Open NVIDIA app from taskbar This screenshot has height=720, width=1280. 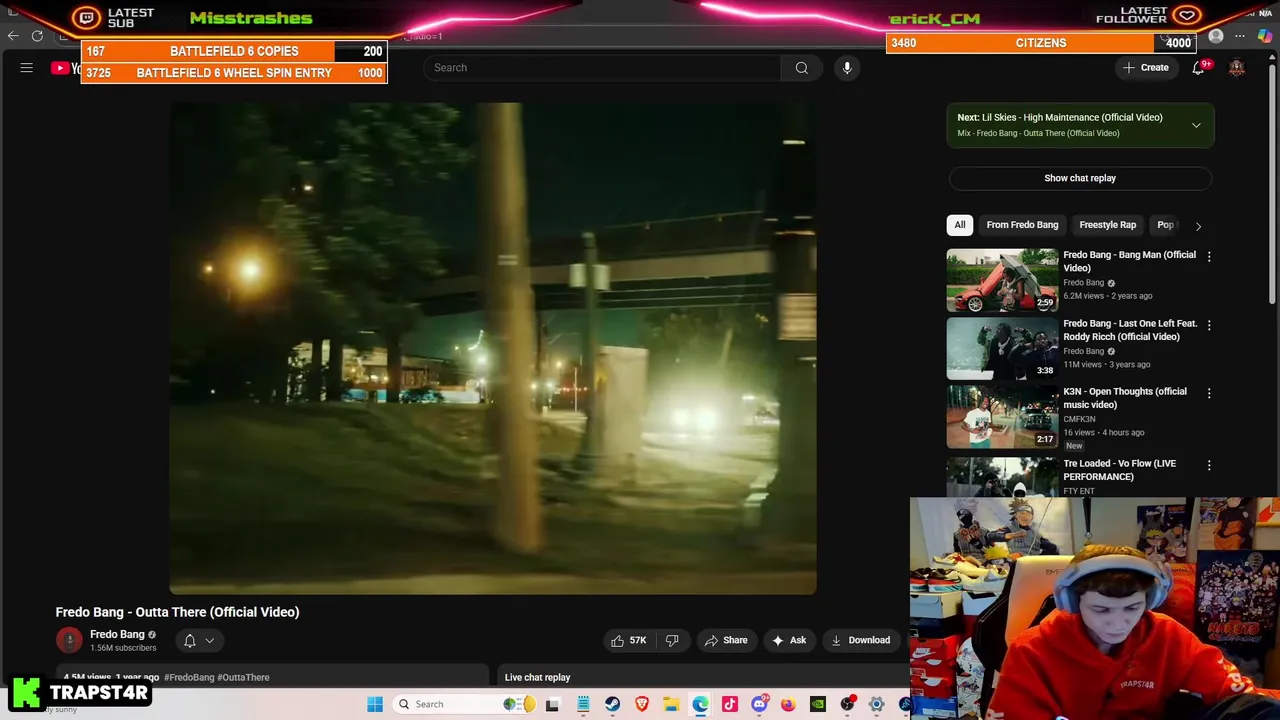pyautogui.click(x=818, y=704)
